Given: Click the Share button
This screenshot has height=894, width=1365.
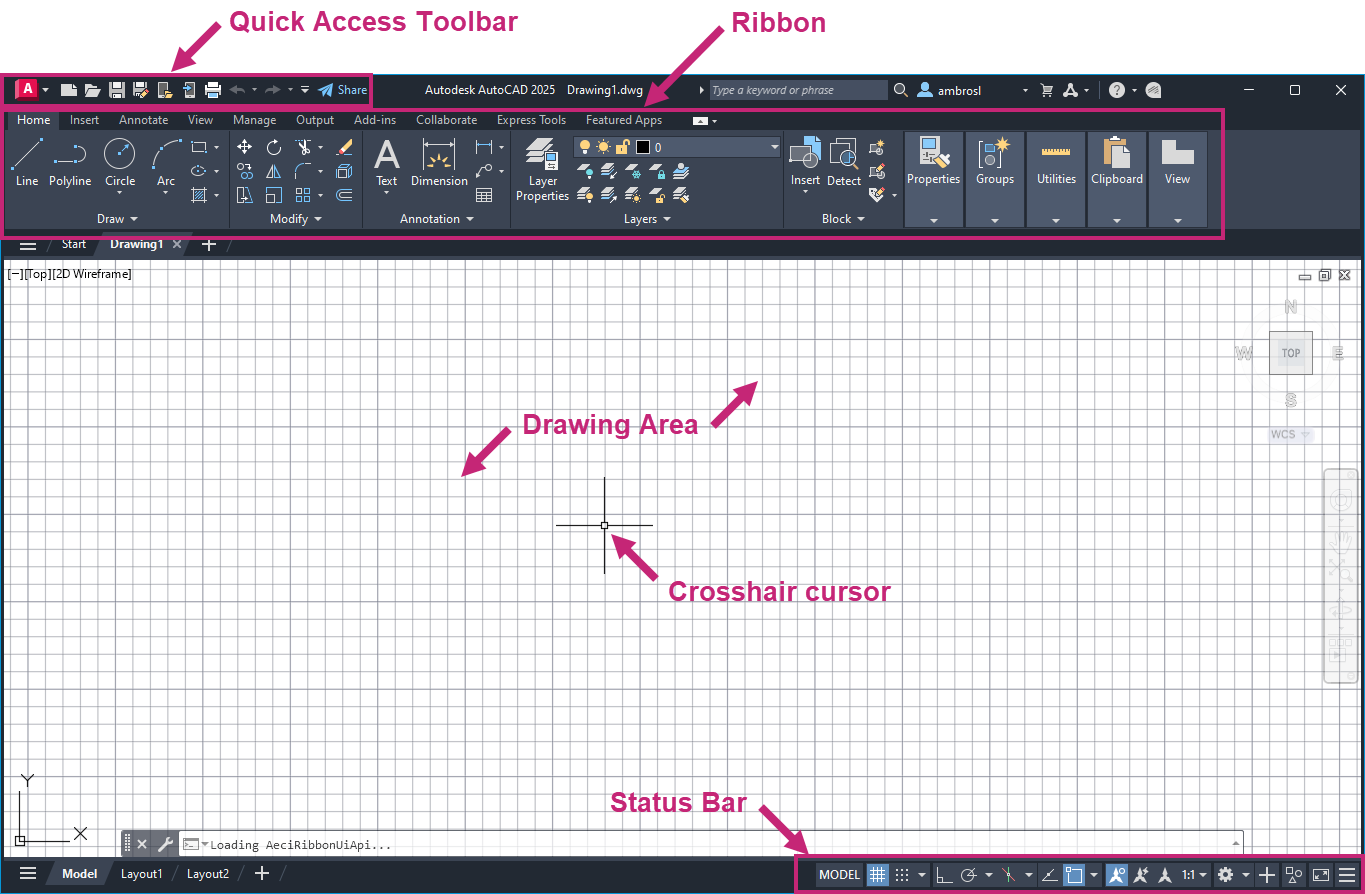Looking at the screenshot, I should (343, 90).
